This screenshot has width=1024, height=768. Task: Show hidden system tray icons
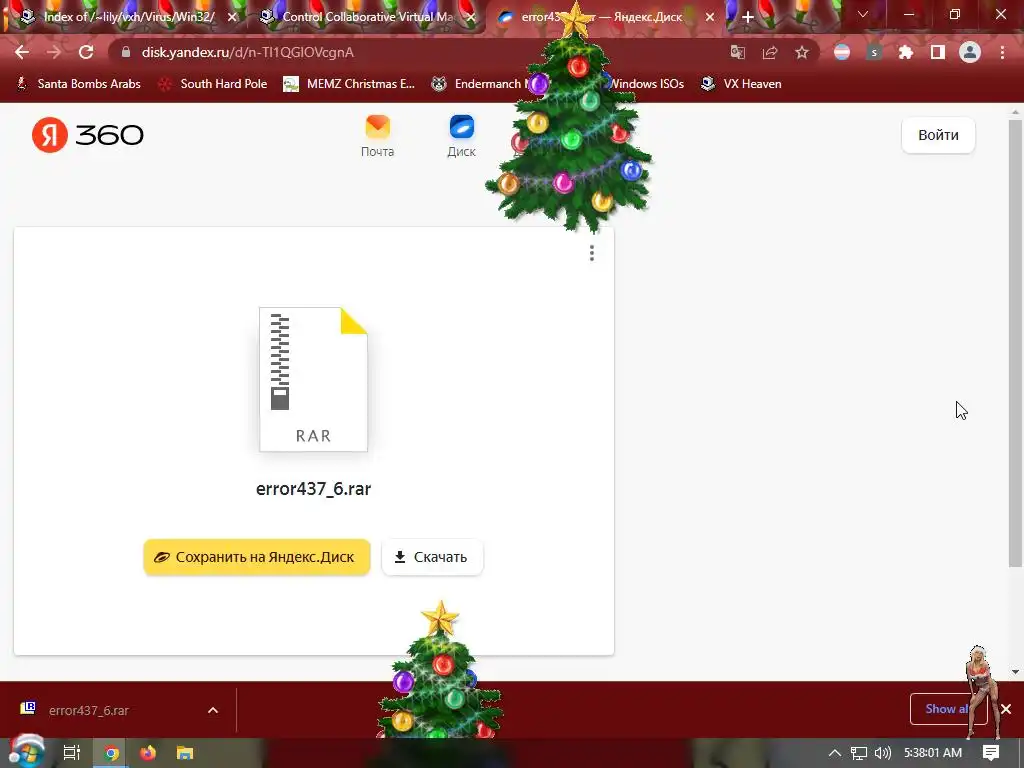coord(835,753)
